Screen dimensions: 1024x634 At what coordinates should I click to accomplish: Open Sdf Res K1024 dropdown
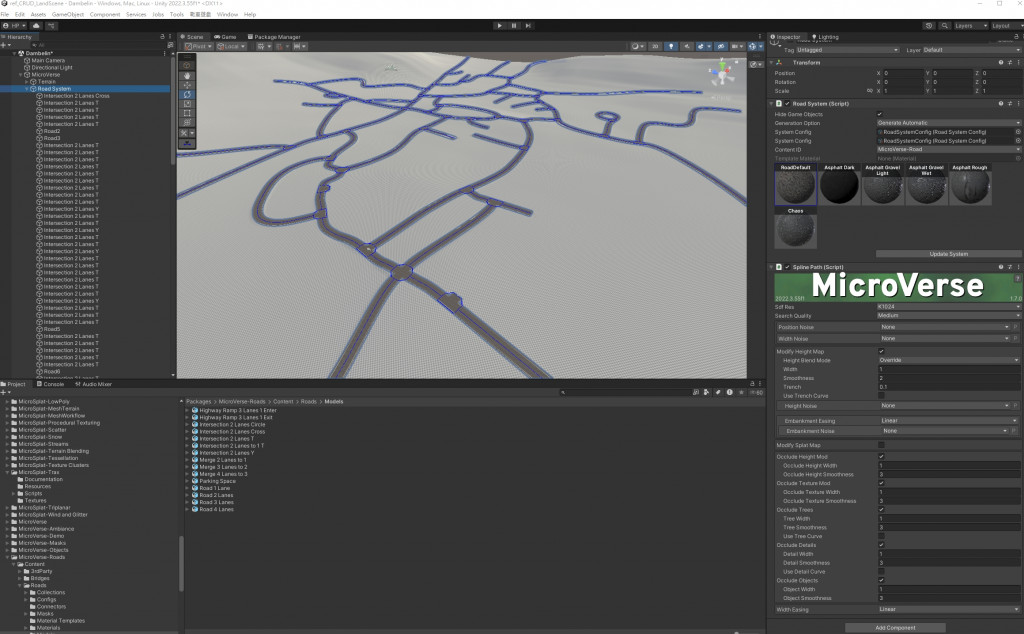point(948,307)
